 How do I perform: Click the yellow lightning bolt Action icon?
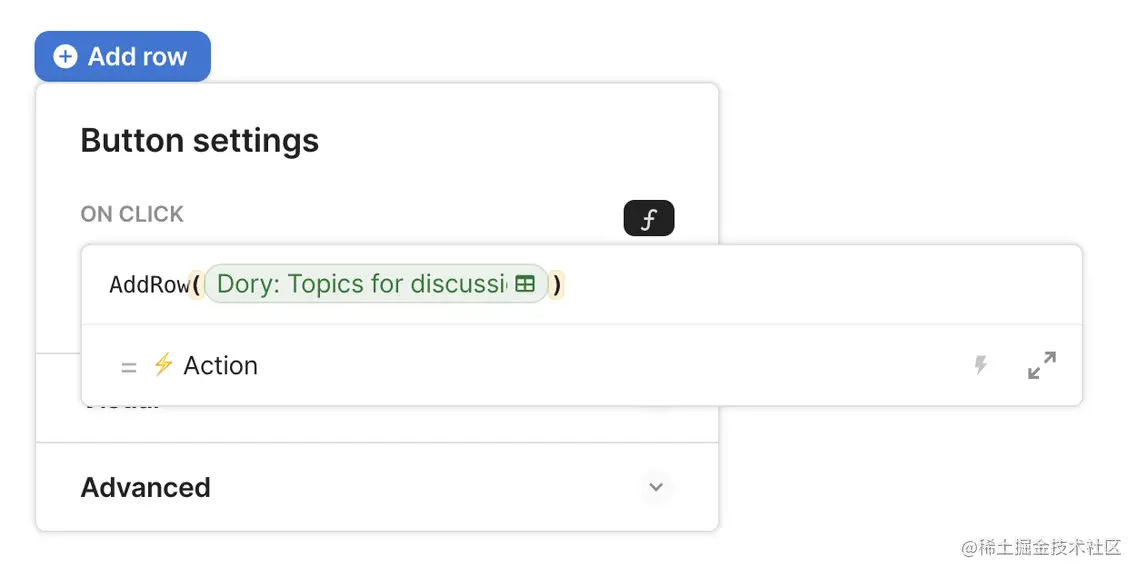tap(163, 365)
